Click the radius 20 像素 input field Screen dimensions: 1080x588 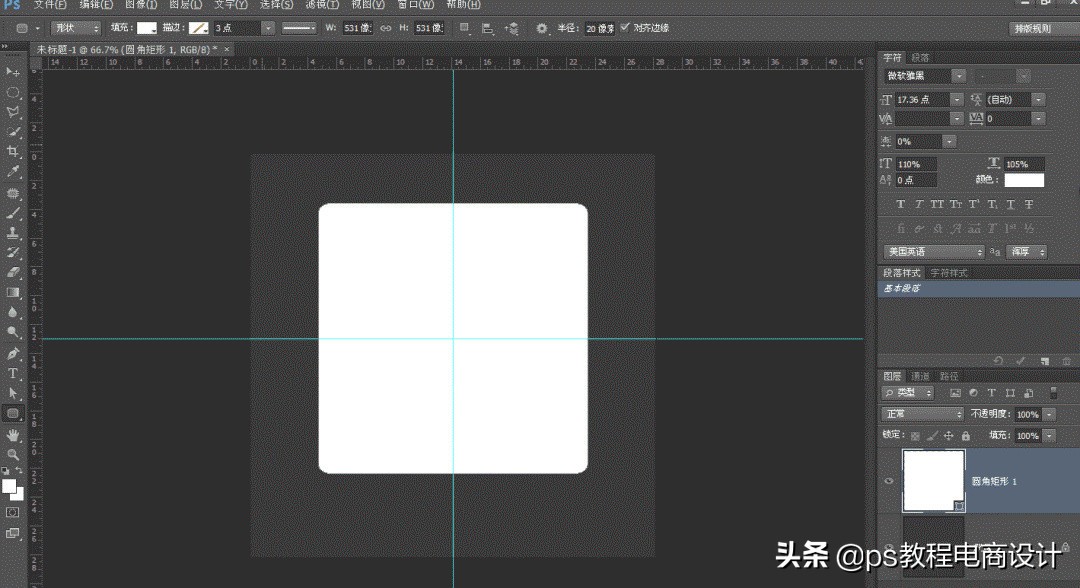tap(600, 28)
